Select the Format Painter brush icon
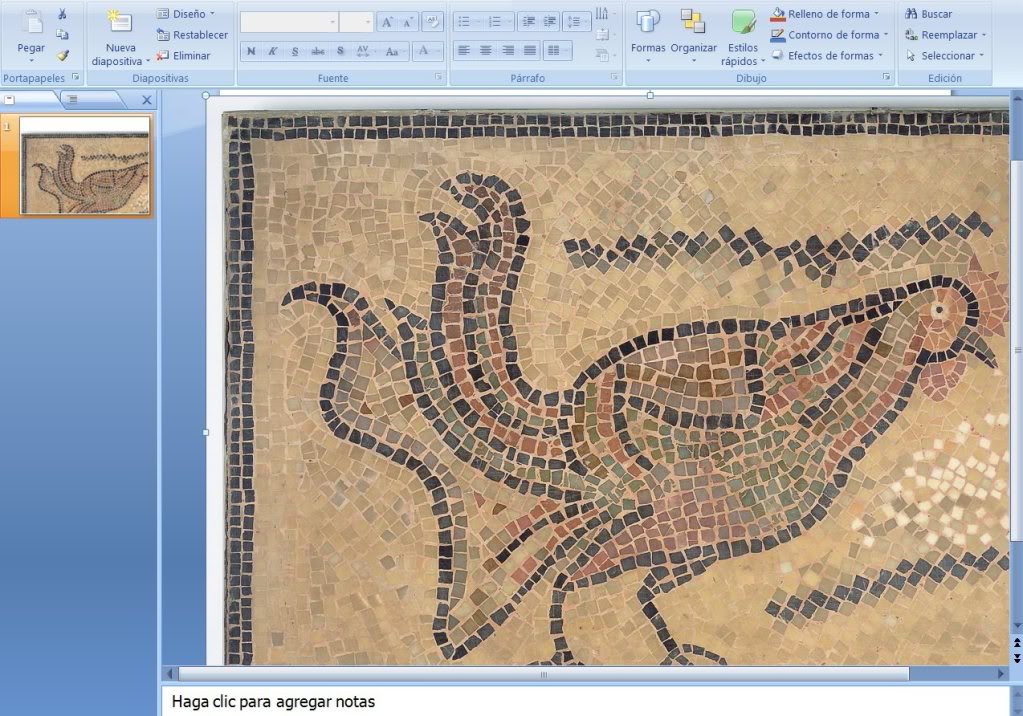This screenshot has width=1023, height=716. (62, 55)
